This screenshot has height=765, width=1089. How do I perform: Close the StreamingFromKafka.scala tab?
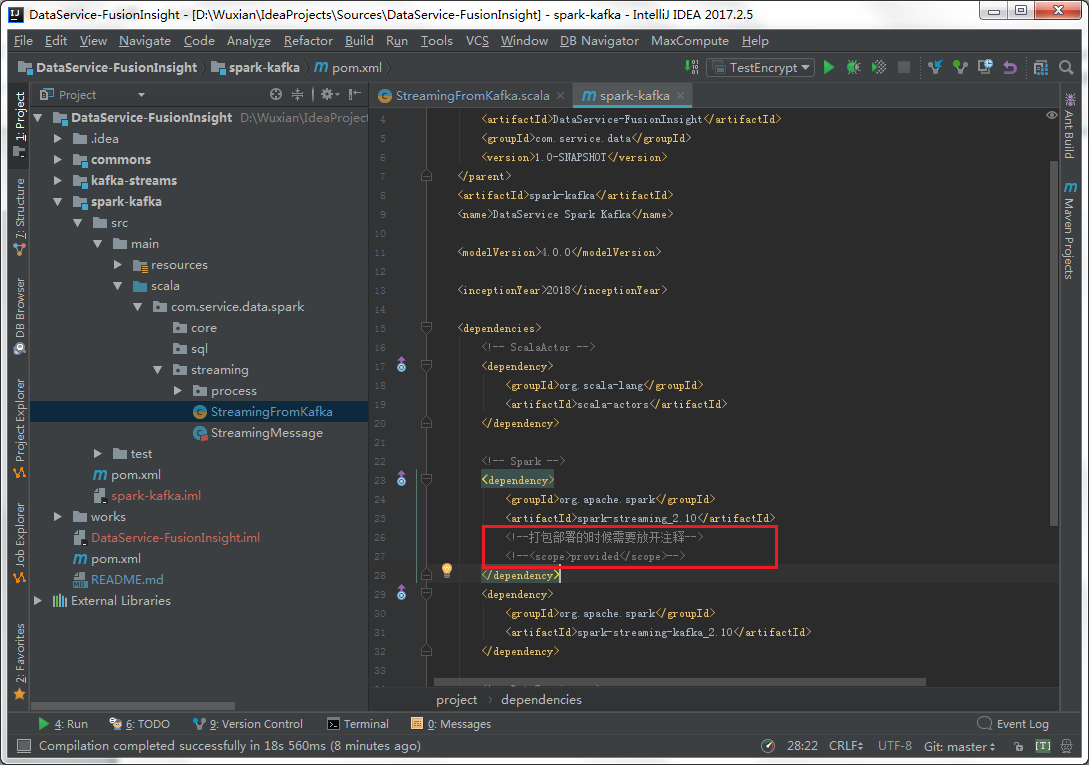point(560,96)
